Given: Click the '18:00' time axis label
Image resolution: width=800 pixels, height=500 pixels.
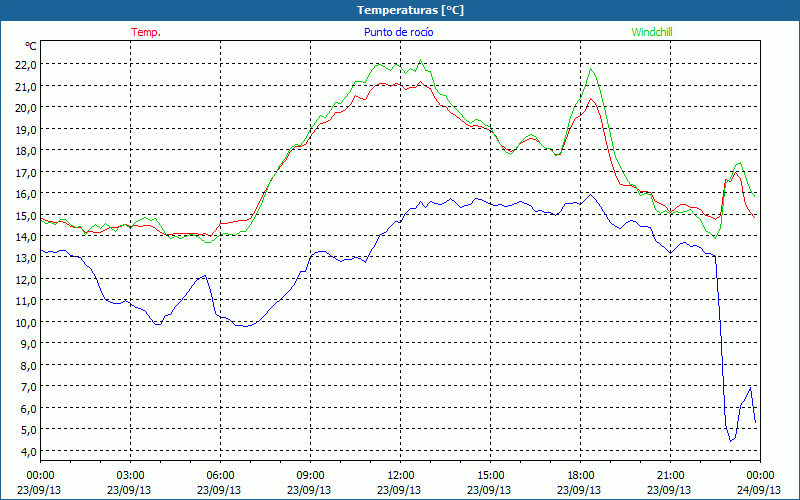Looking at the screenshot, I should [580, 476].
